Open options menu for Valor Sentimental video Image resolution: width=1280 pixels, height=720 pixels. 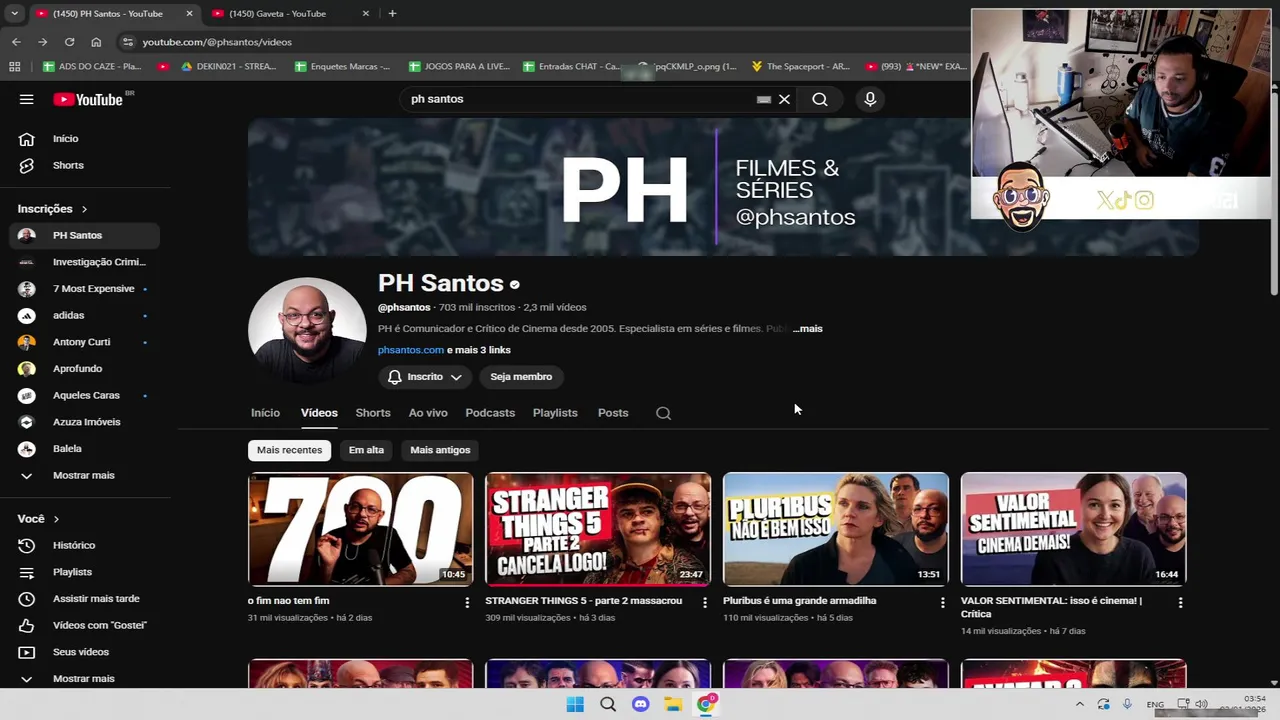pos(1180,602)
